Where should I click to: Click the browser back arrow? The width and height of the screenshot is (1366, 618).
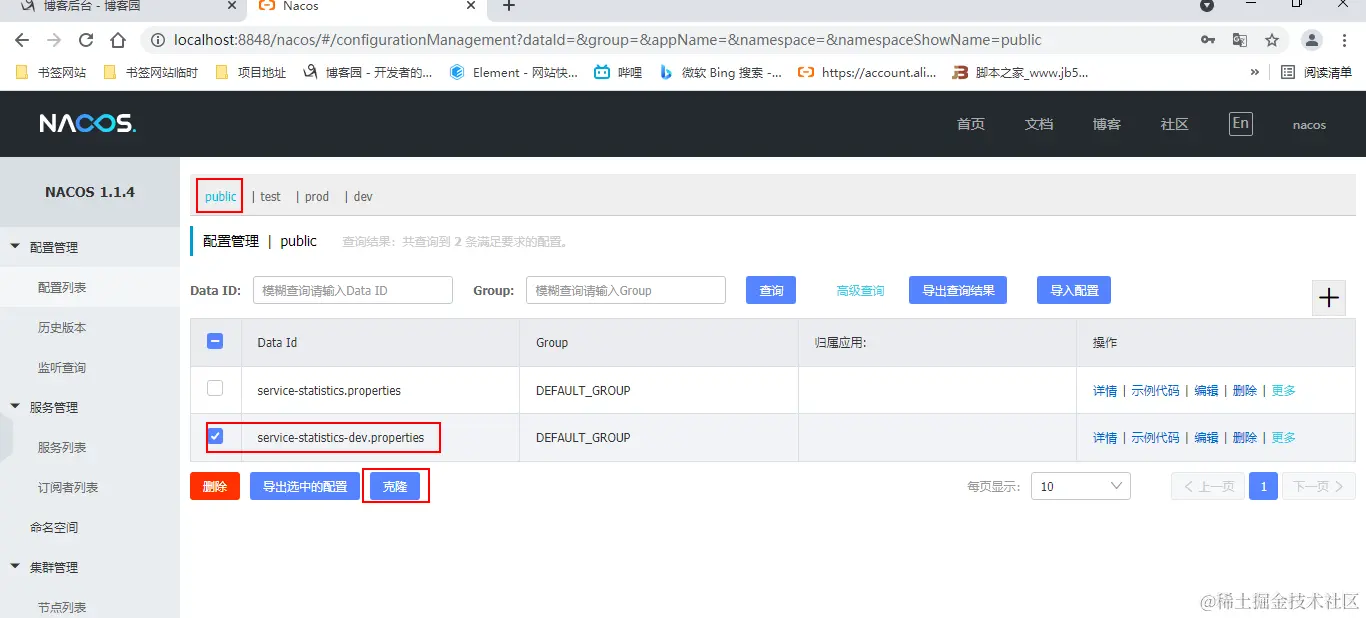pyautogui.click(x=22, y=40)
